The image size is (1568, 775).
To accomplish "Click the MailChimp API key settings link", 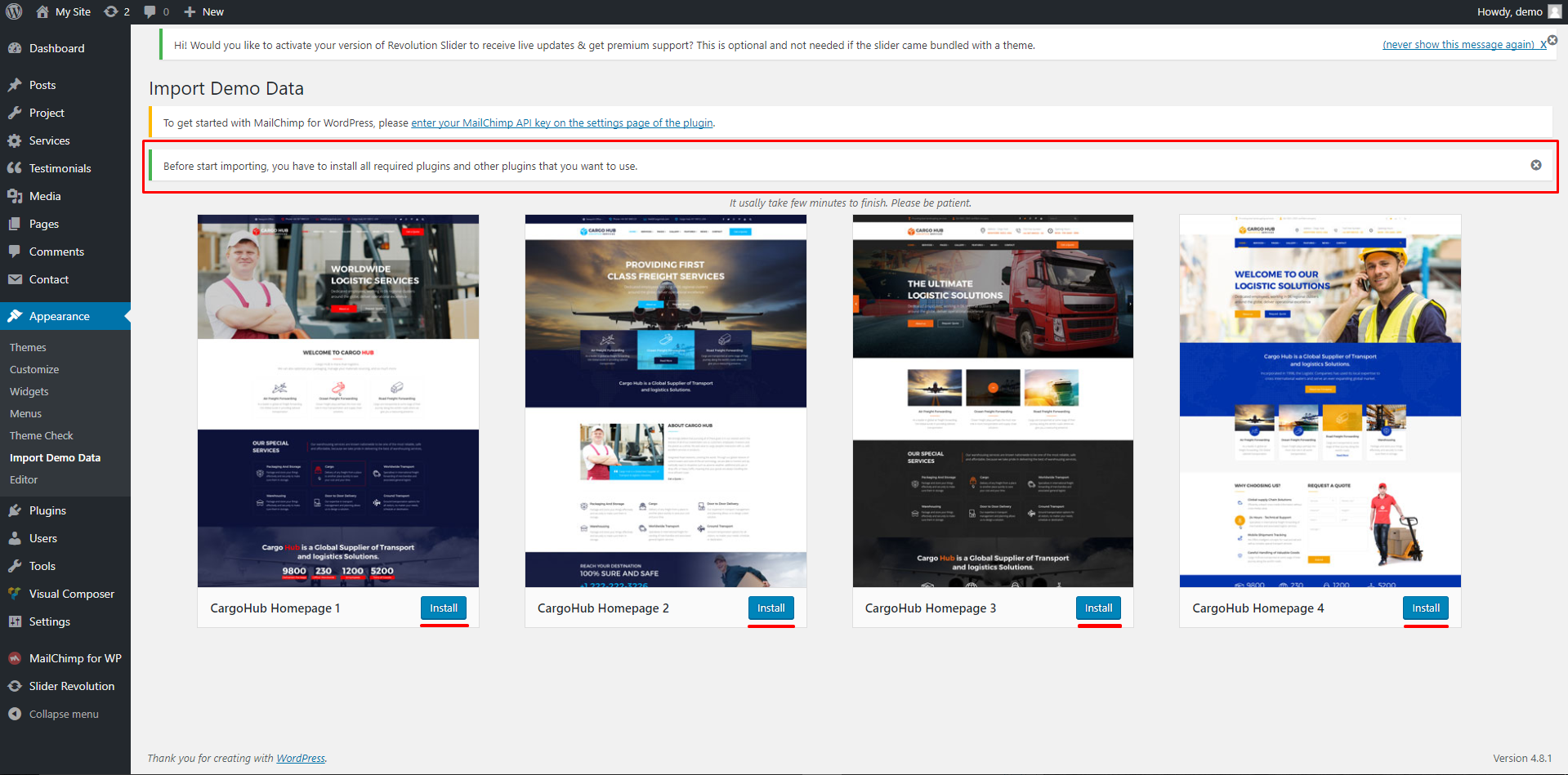I will [x=562, y=122].
